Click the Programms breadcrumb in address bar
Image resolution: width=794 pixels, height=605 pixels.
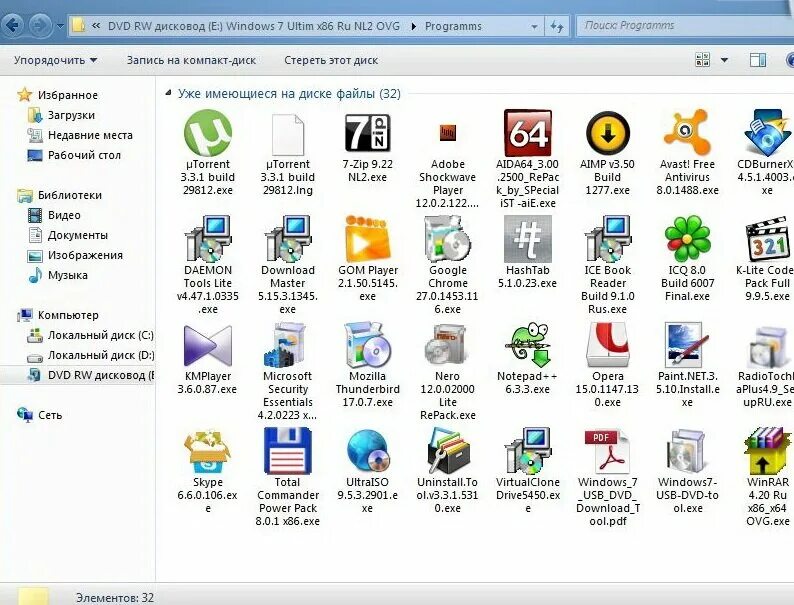point(453,26)
